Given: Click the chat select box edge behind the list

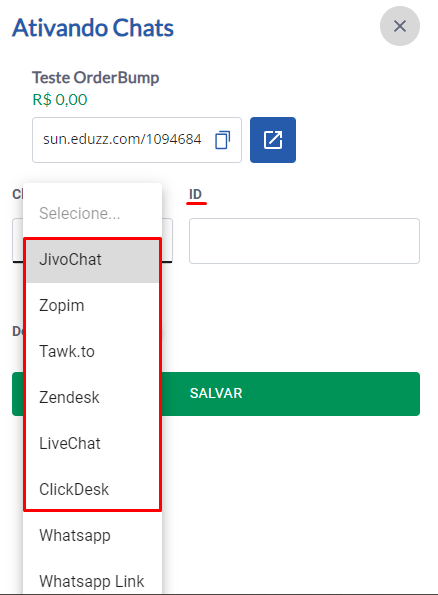Looking at the screenshot, I should coord(167,240).
